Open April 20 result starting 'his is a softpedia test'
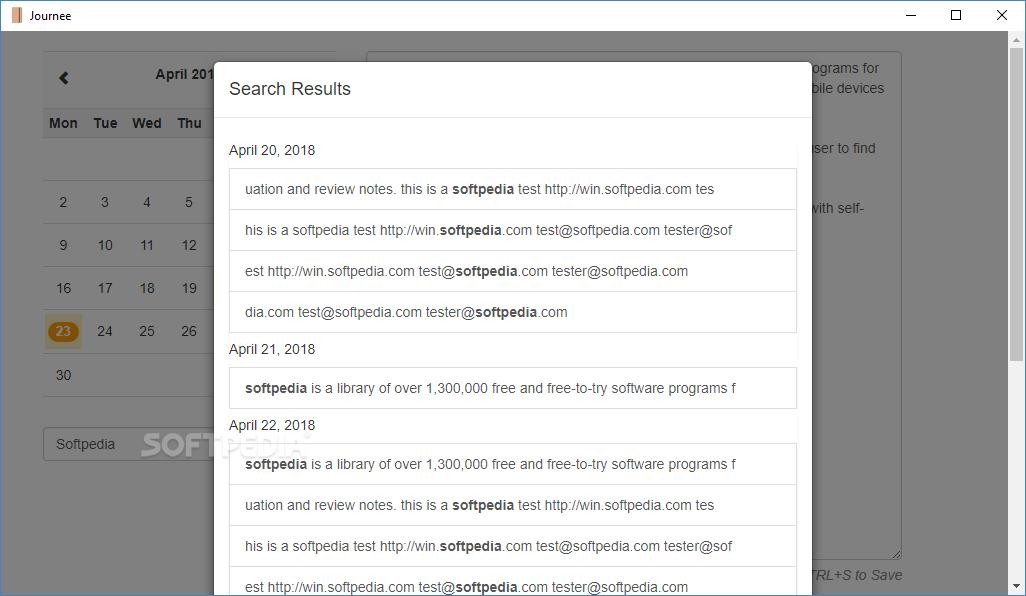This screenshot has height=596, width=1026. click(512, 230)
